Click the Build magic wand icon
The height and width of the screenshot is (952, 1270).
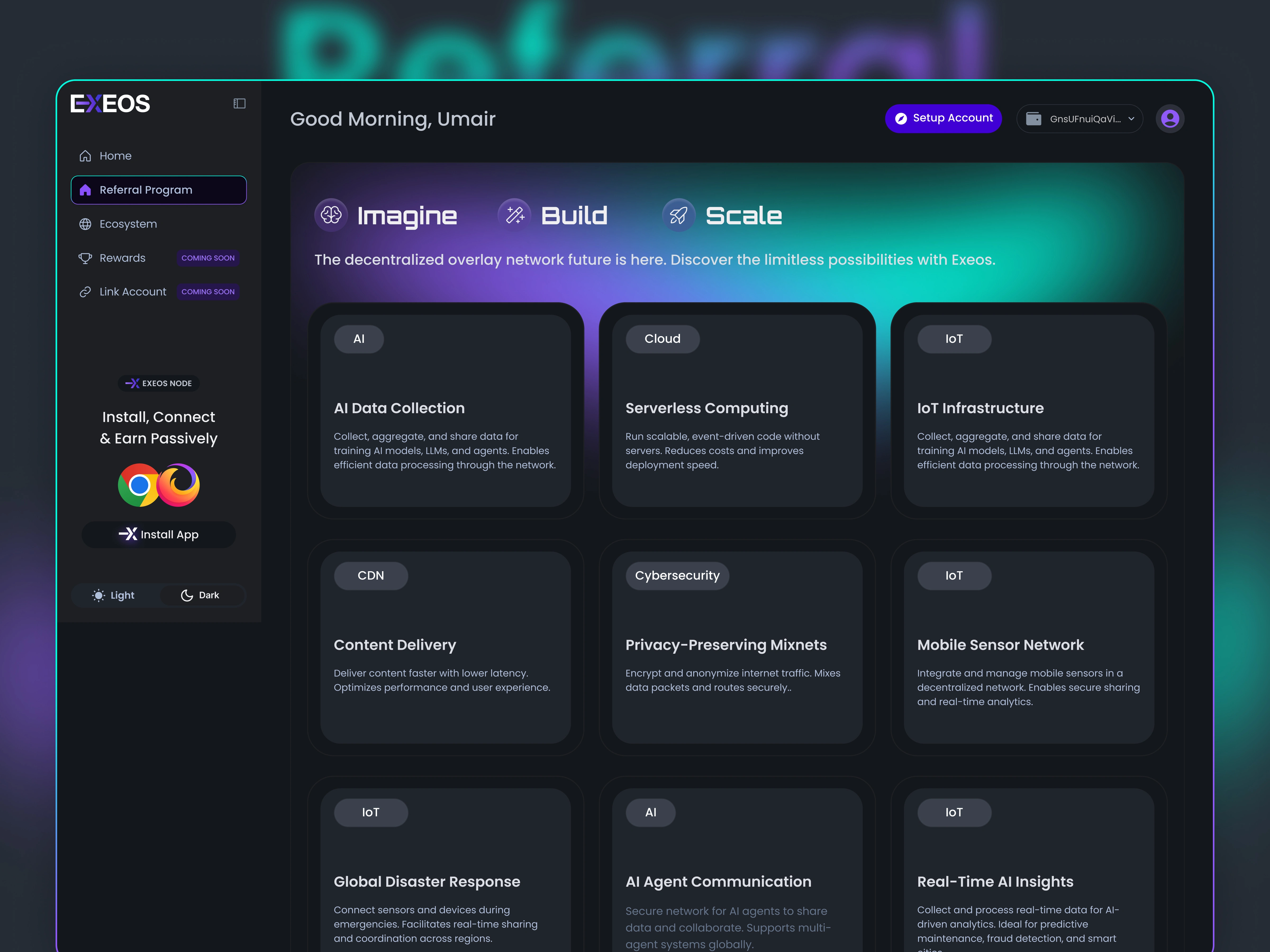[x=514, y=215]
